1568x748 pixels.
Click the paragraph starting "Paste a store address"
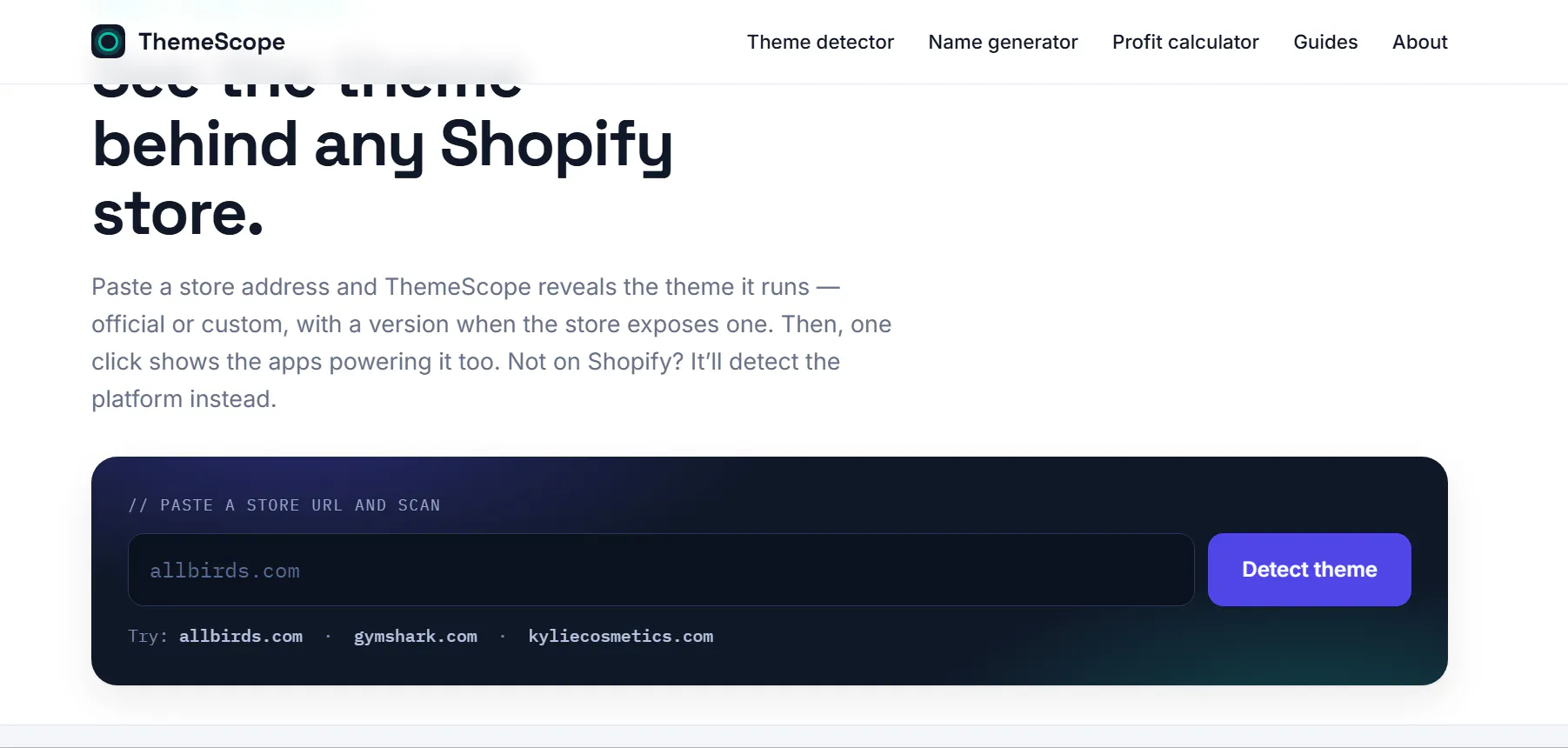[491, 343]
